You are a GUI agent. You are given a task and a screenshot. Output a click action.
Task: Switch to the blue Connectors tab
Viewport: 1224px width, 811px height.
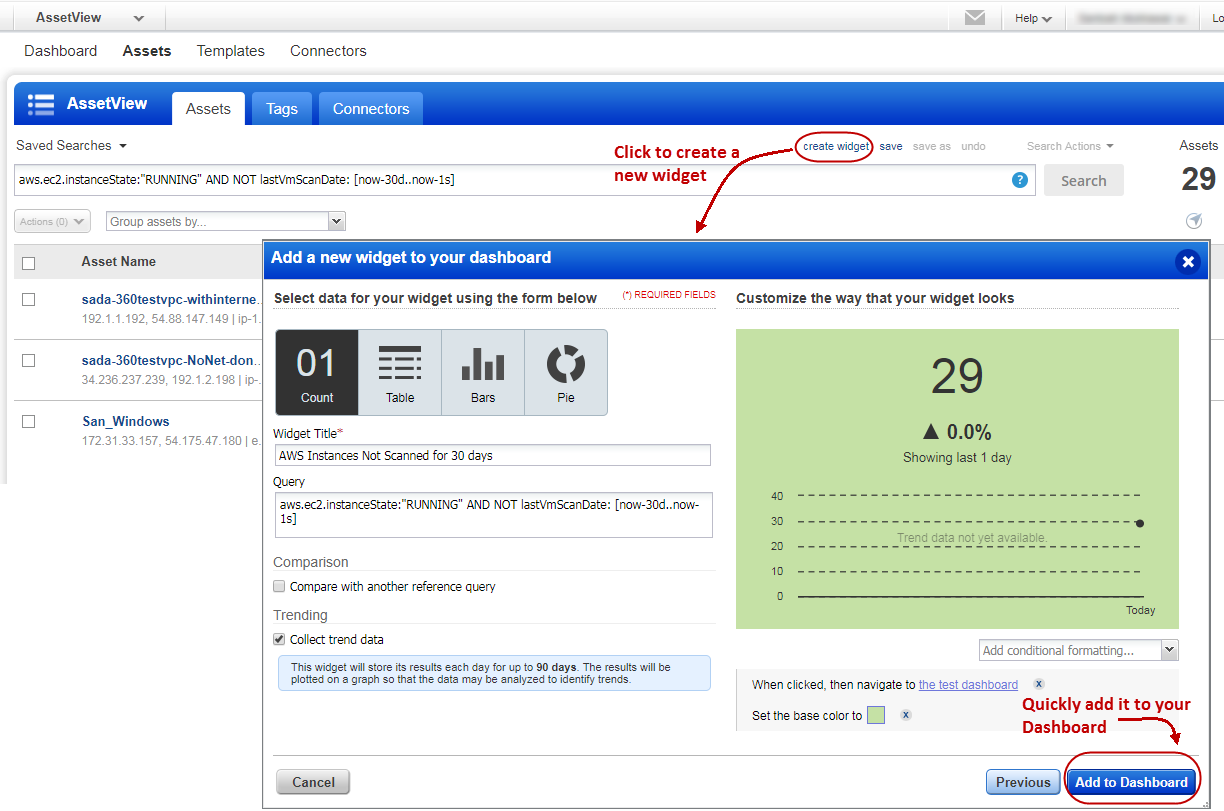[371, 109]
